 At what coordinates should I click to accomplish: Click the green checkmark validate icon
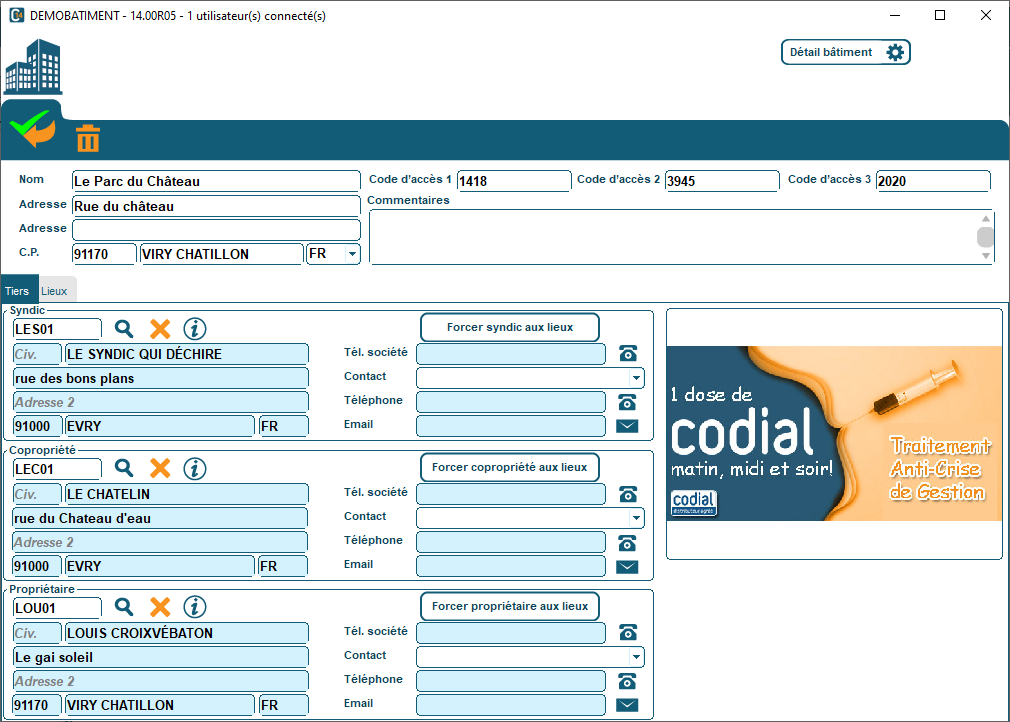pos(32,127)
